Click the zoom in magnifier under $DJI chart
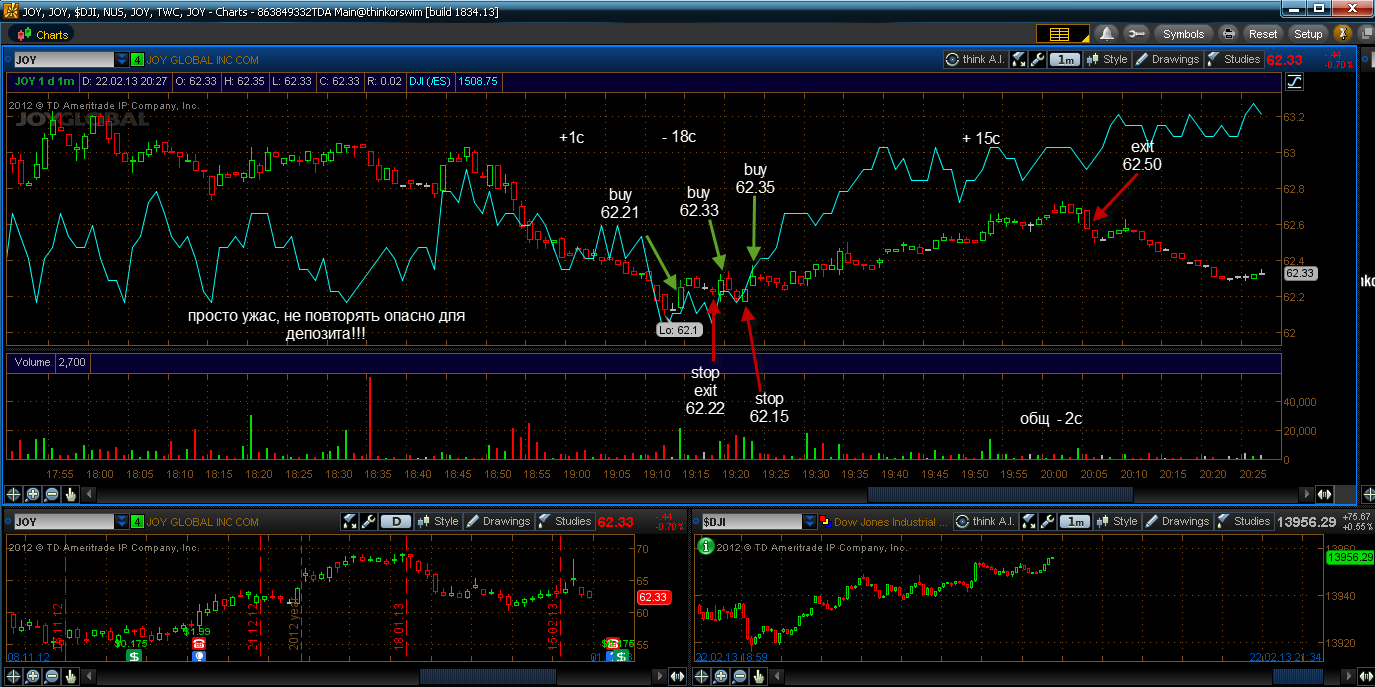1375x687 pixels. (x=722, y=676)
